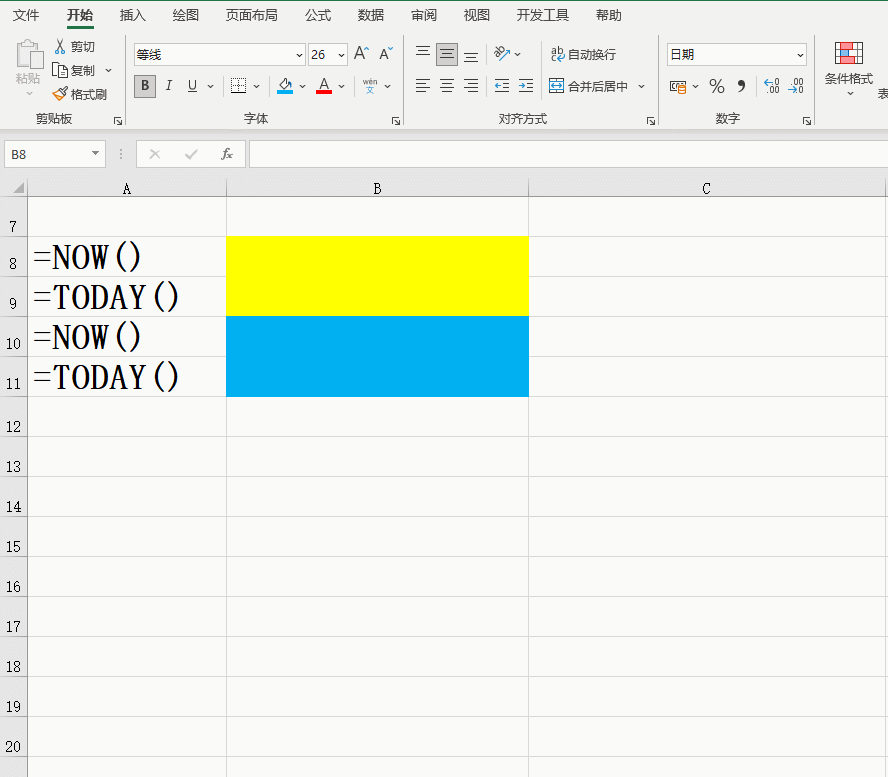The width and height of the screenshot is (888, 777).
Task: Decrease font size with smaller A icon
Action: (386, 54)
